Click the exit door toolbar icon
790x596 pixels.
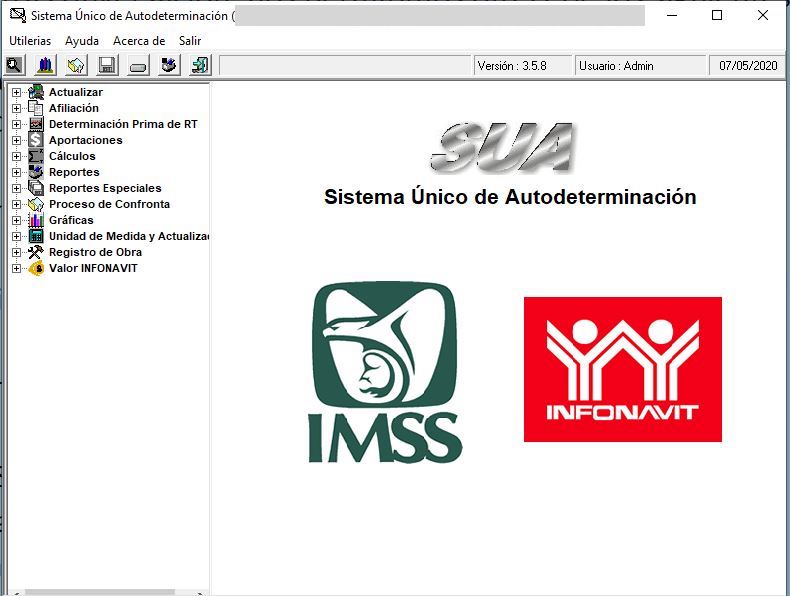point(200,66)
